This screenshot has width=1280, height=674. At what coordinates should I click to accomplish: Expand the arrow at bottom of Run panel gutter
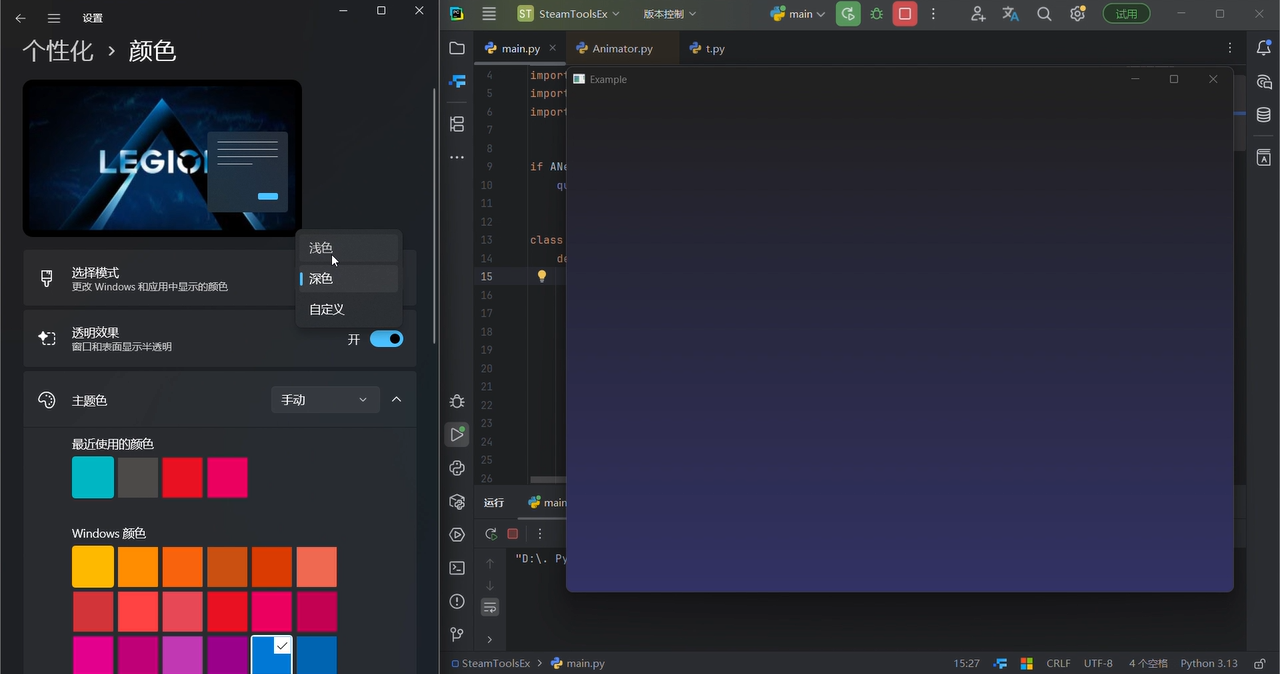(490, 639)
